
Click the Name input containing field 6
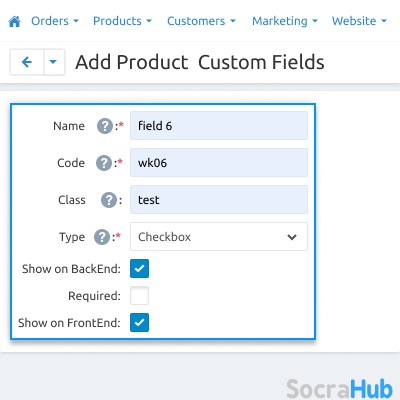point(219,126)
